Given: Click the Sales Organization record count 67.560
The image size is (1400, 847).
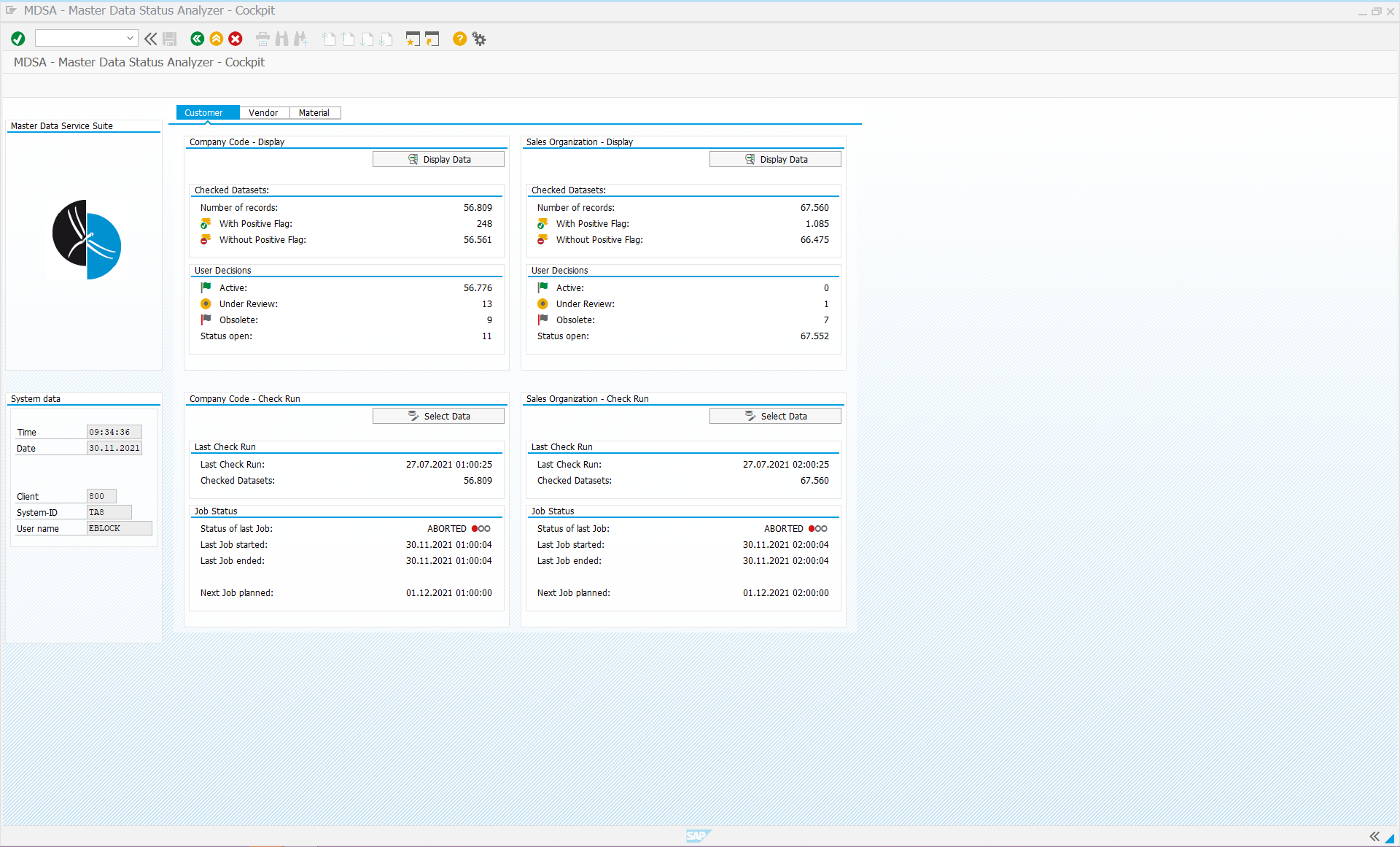Looking at the screenshot, I should [x=814, y=208].
